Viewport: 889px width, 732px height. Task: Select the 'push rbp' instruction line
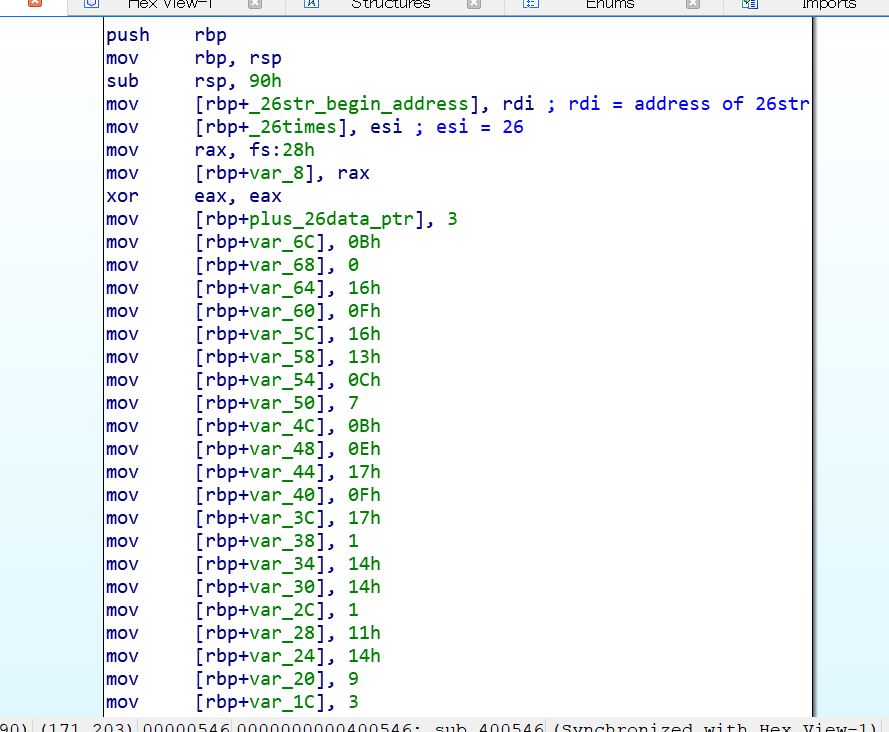(x=166, y=35)
